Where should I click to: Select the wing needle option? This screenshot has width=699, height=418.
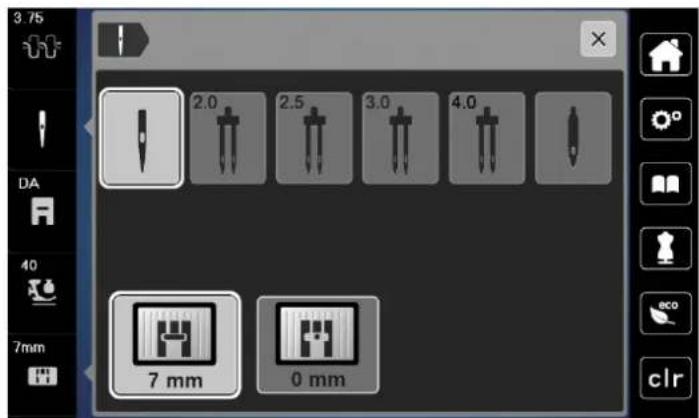click(573, 138)
